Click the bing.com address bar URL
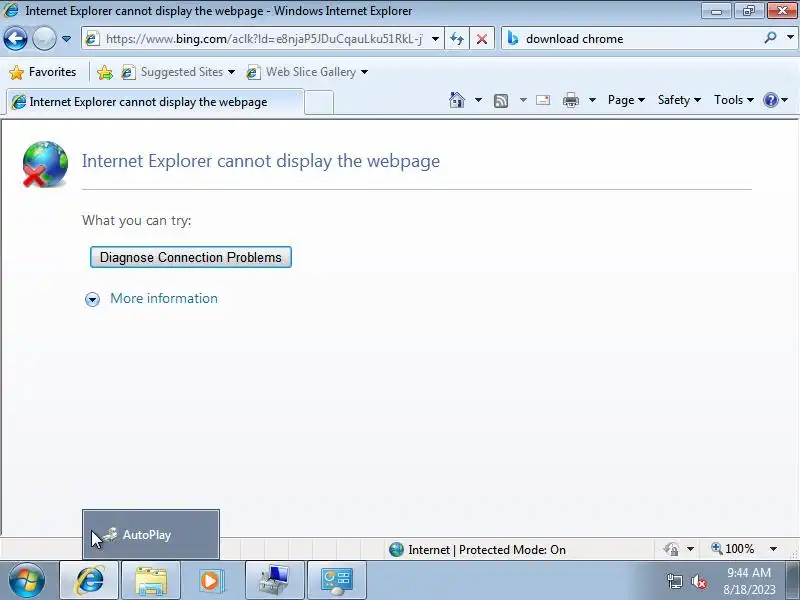The height and width of the screenshot is (600, 800). (264, 39)
